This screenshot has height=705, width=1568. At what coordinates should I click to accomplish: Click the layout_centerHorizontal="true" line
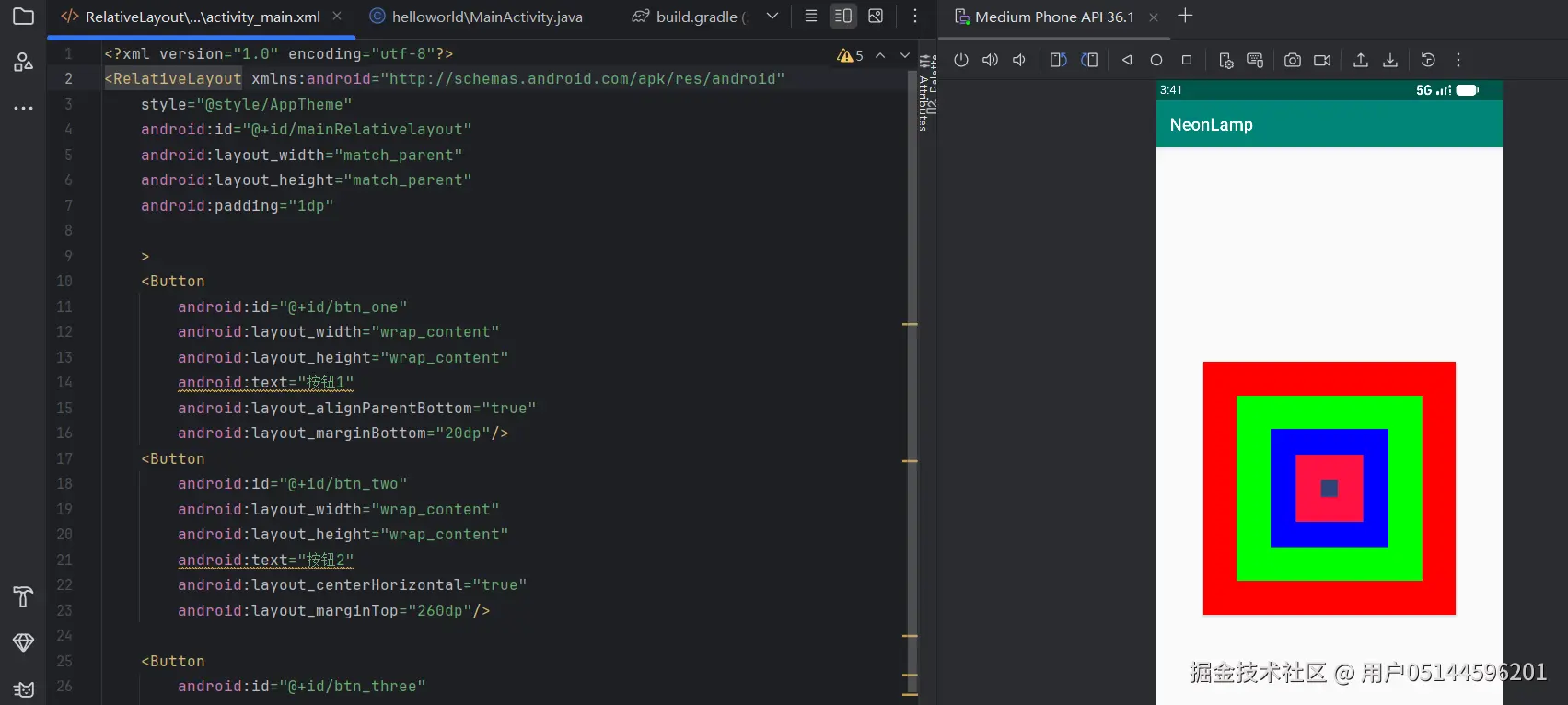click(x=352, y=584)
